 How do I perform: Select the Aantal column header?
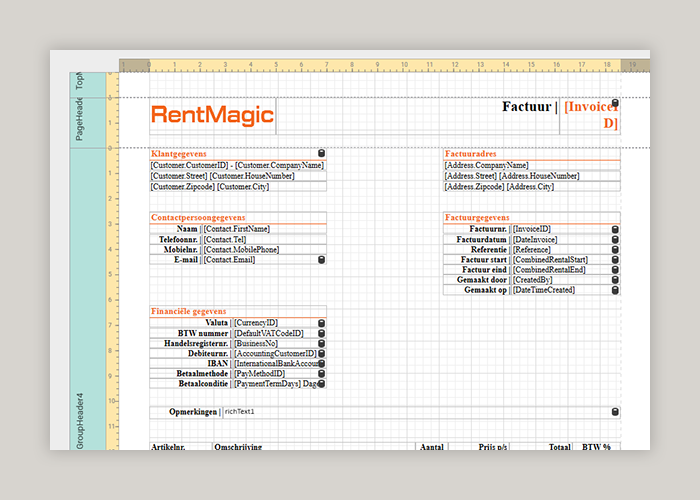[432, 446]
